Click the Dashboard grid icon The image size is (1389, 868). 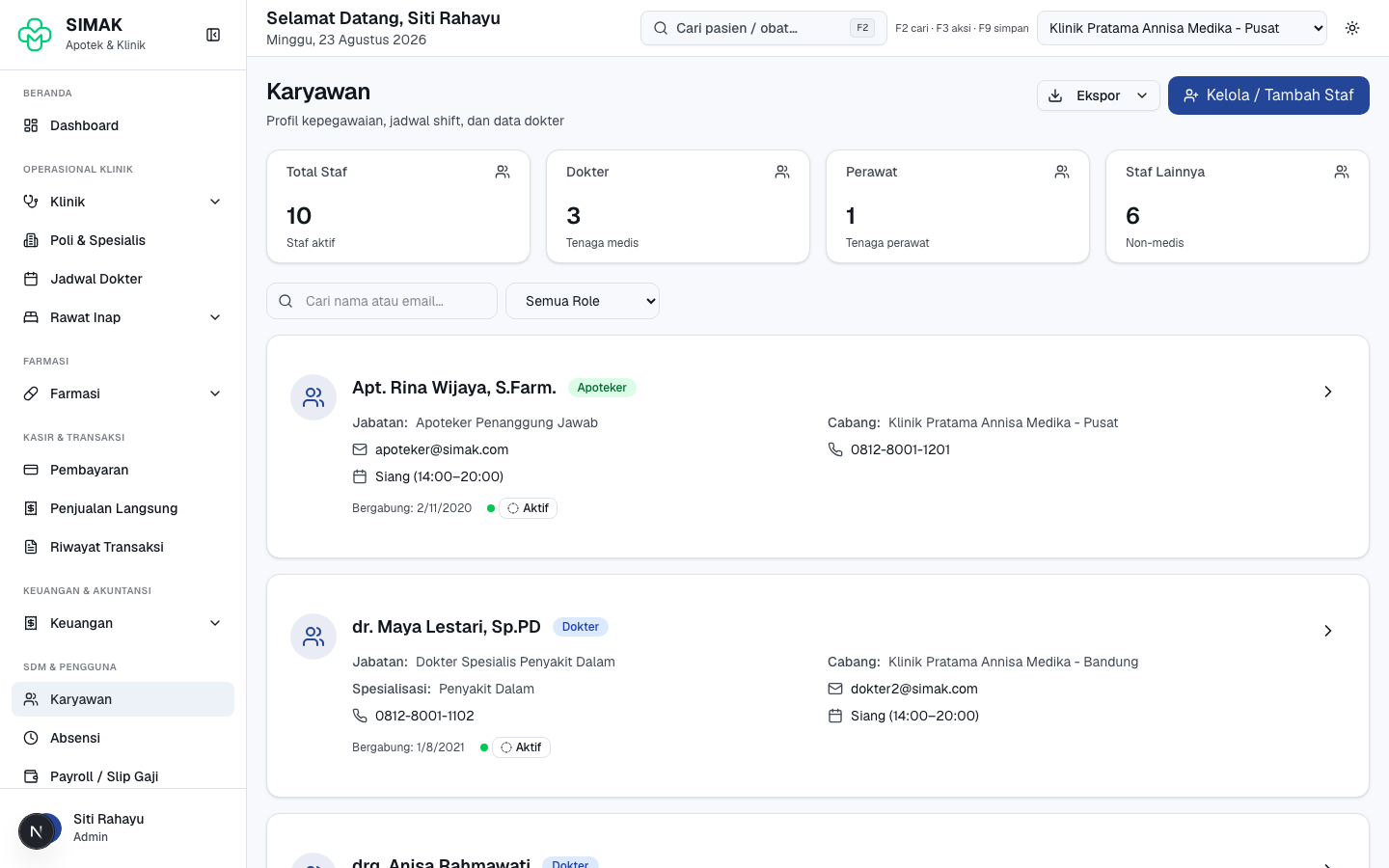tap(31, 125)
